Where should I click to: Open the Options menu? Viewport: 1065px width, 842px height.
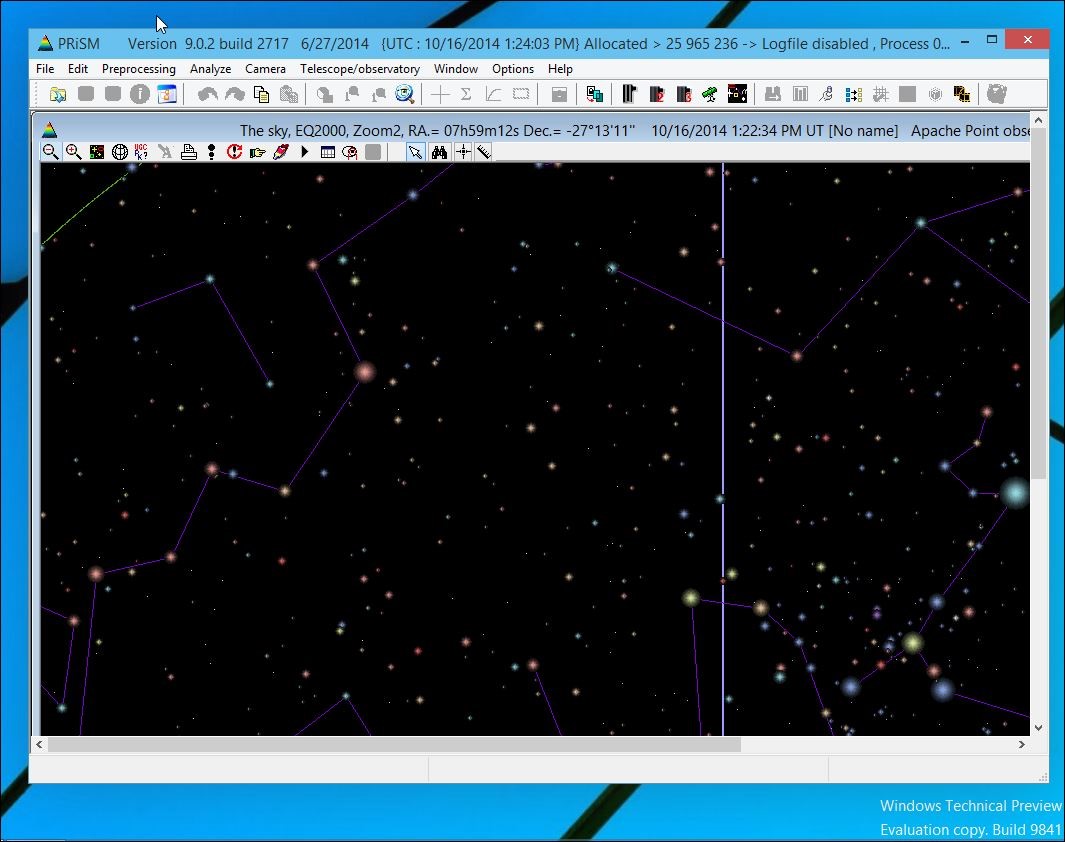[513, 69]
